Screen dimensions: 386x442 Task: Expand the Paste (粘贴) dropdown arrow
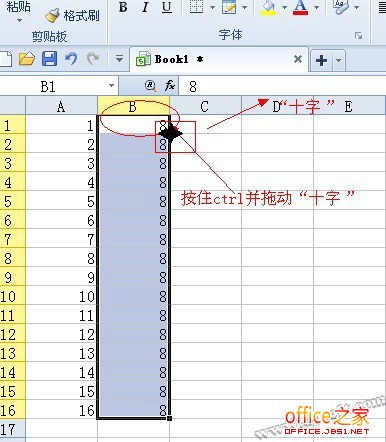(x=19, y=21)
